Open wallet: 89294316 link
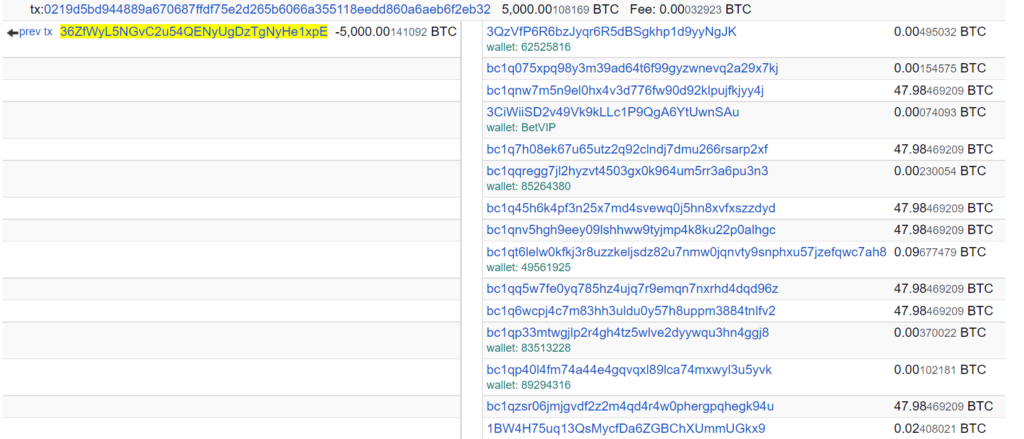The width and height of the screenshot is (1024, 439). click(529, 385)
